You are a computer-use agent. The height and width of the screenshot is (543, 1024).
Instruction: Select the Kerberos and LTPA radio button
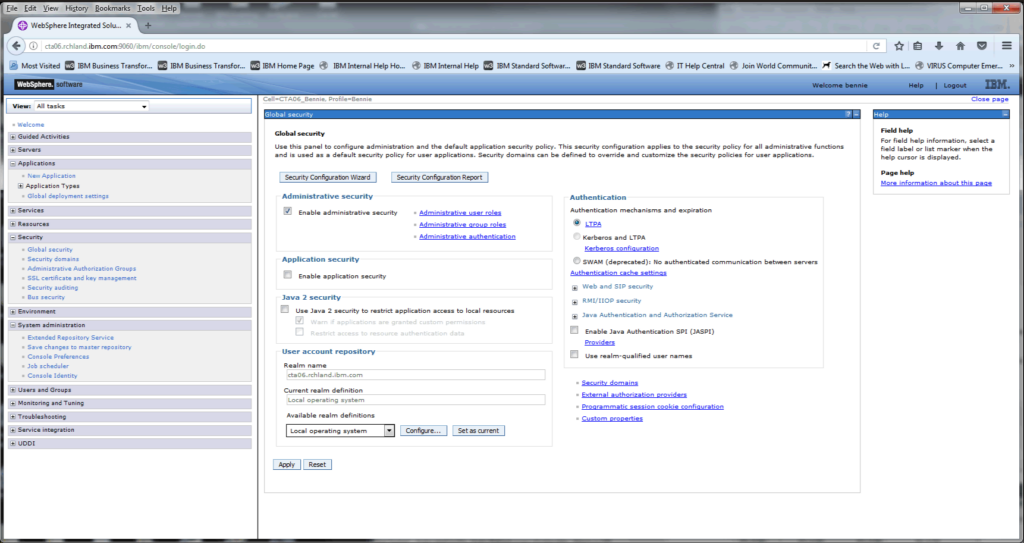tap(577, 237)
